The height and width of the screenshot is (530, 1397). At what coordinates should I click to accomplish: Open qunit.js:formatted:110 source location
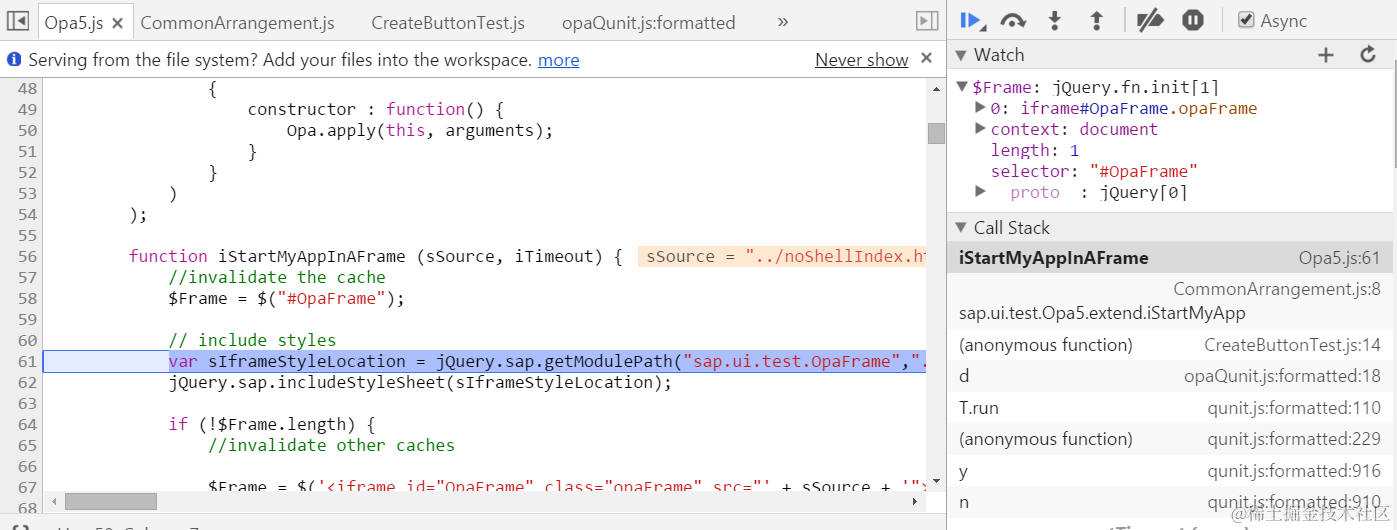click(x=1293, y=408)
